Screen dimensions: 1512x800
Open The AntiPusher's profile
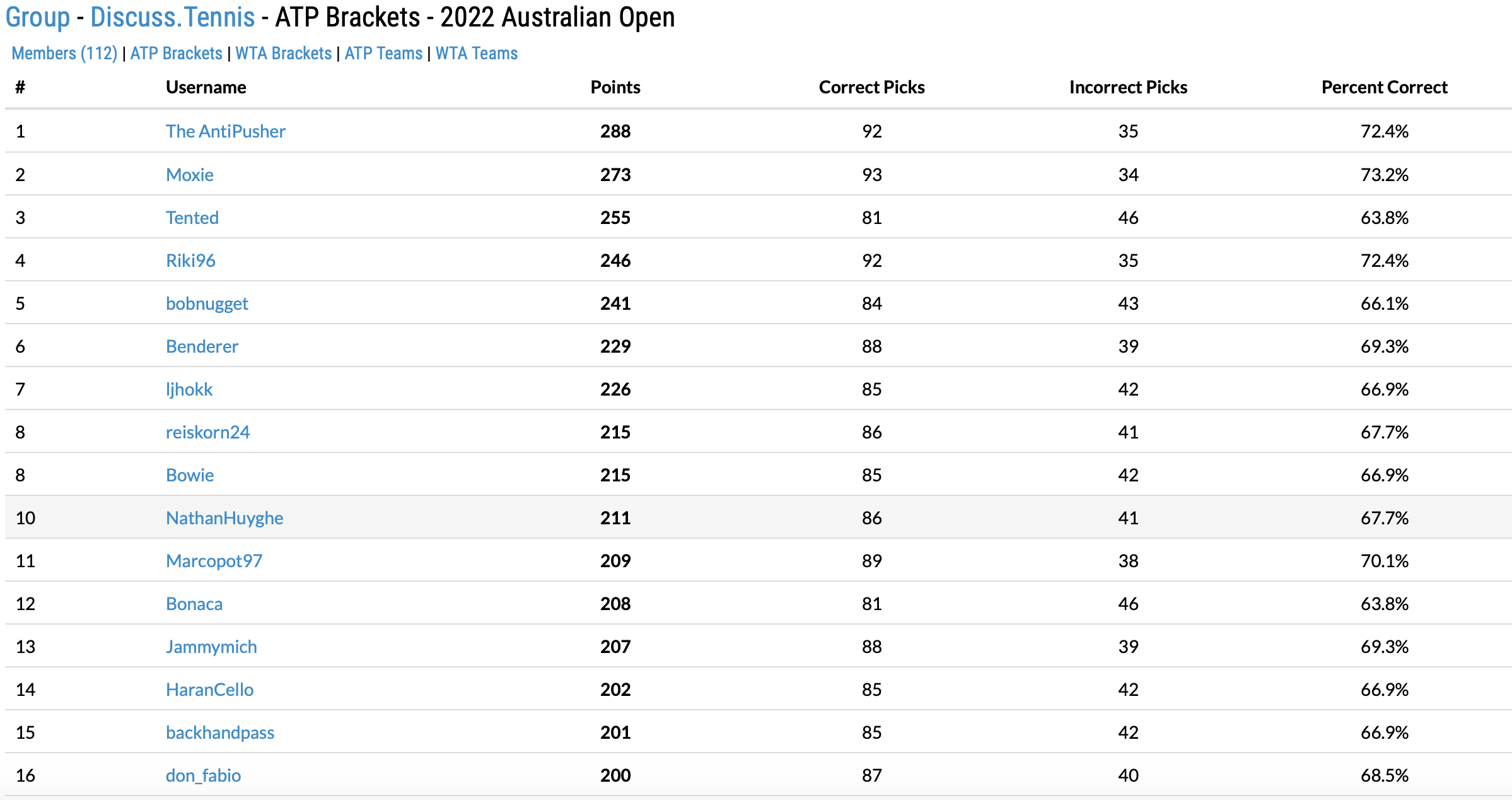pos(225,131)
